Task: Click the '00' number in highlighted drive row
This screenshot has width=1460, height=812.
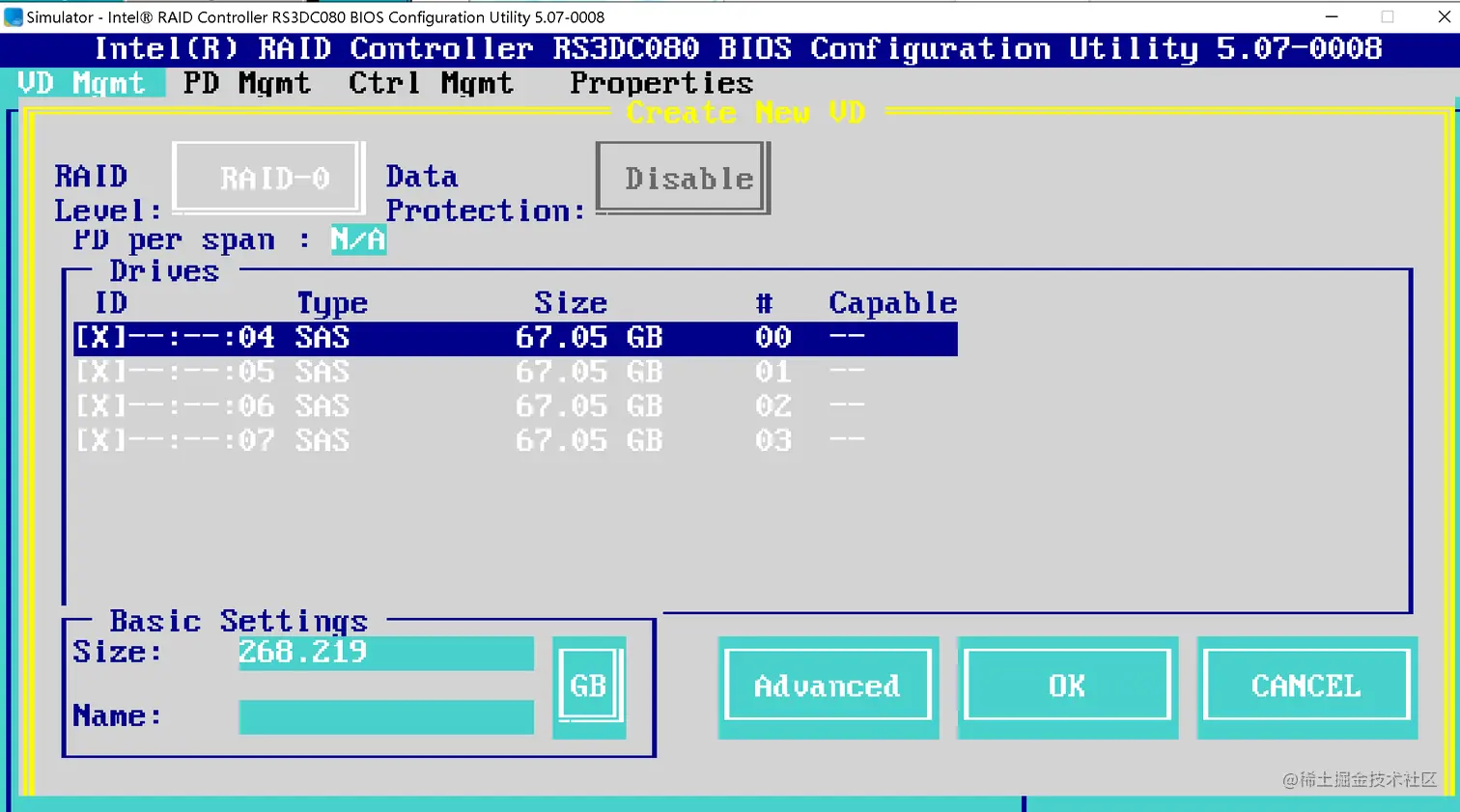Action: pyautogui.click(x=773, y=338)
